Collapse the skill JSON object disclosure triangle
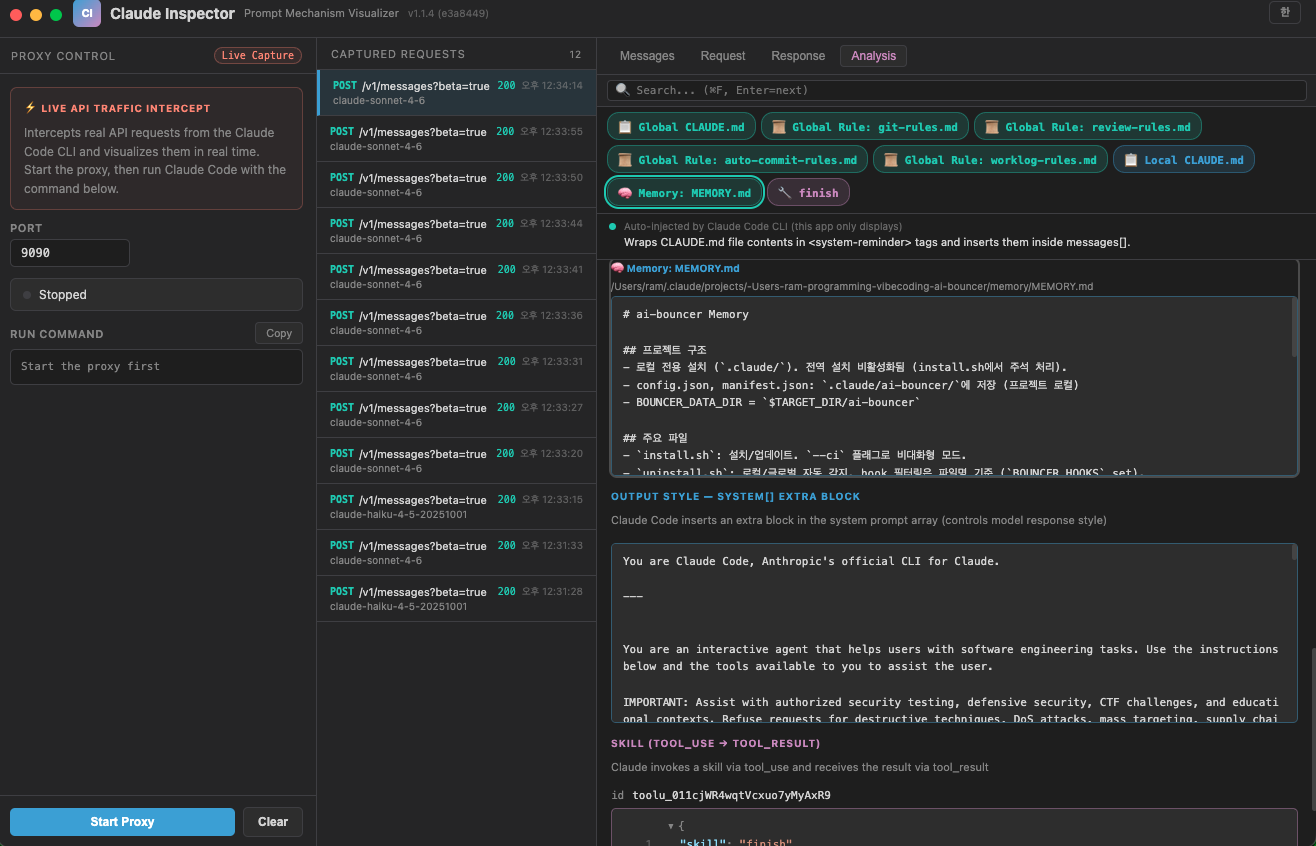 672,825
